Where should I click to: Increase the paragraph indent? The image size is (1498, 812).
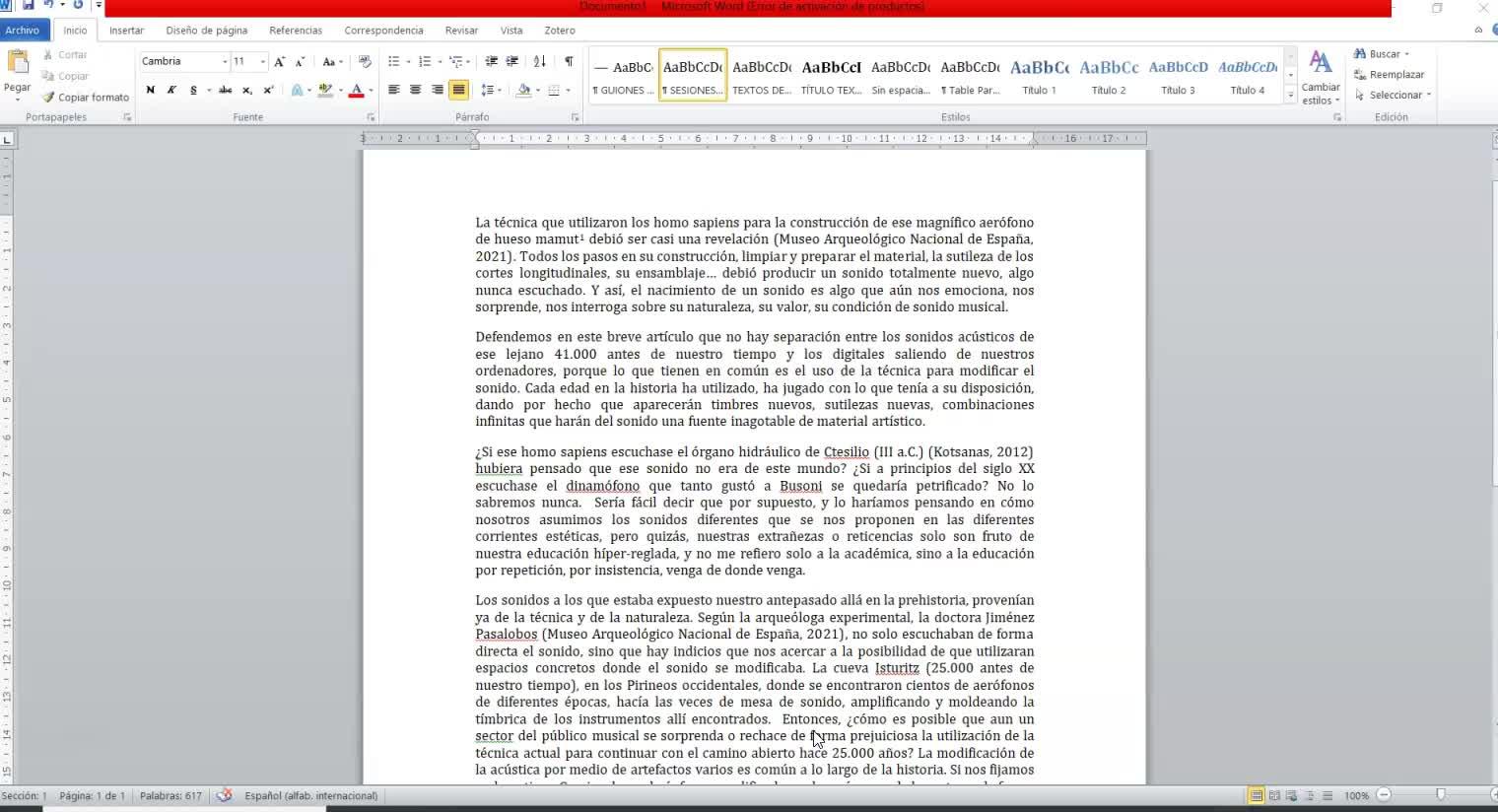click(x=512, y=62)
